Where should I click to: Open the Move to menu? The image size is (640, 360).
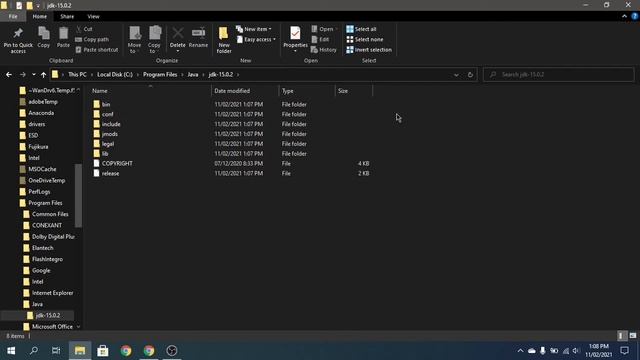[x=134, y=40]
